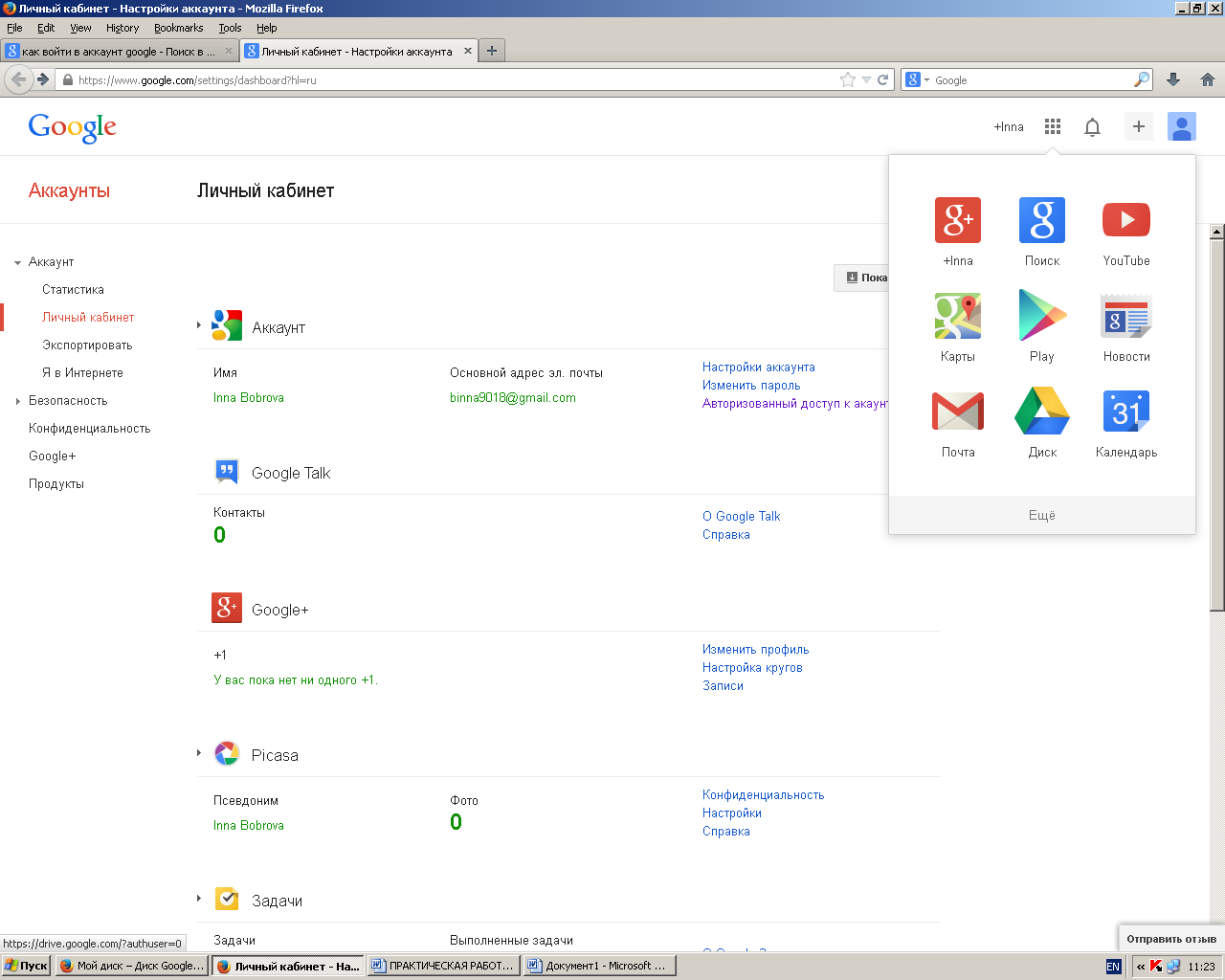Open Настройки аккаунта link
Screen dimensions: 1225x980
coord(759,367)
